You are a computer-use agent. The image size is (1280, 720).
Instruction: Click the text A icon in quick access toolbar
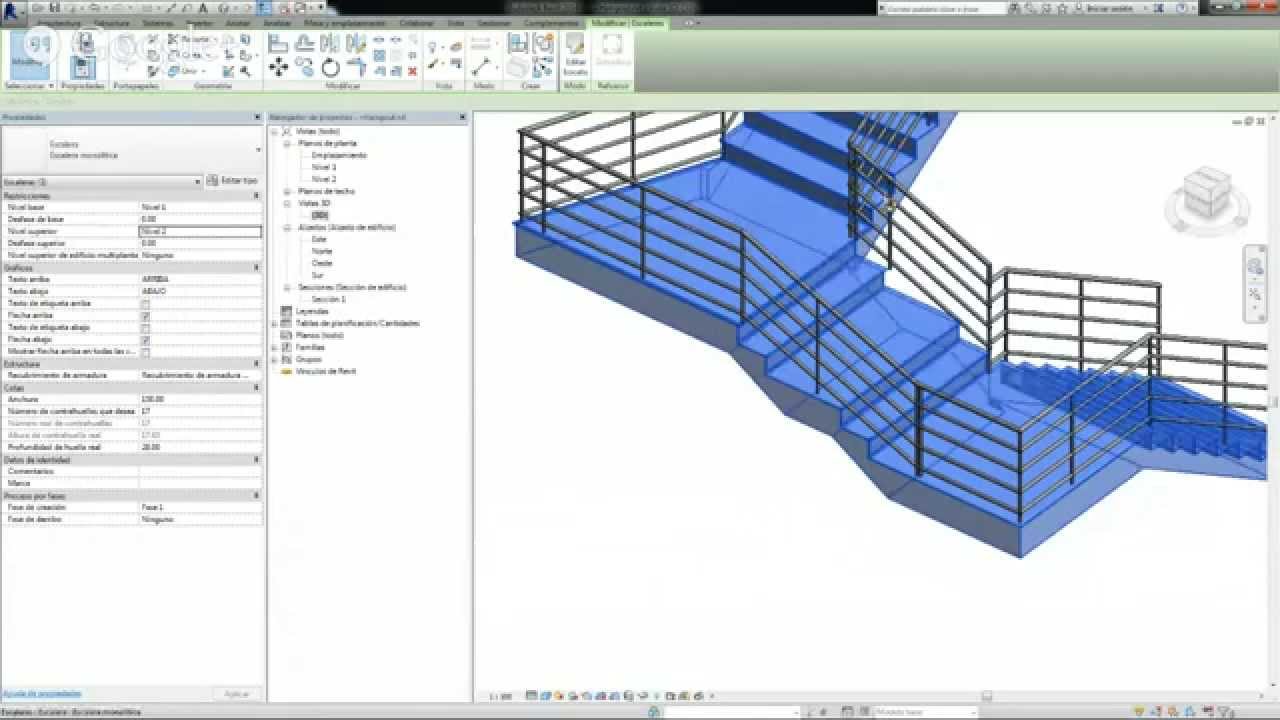(204, 7)
